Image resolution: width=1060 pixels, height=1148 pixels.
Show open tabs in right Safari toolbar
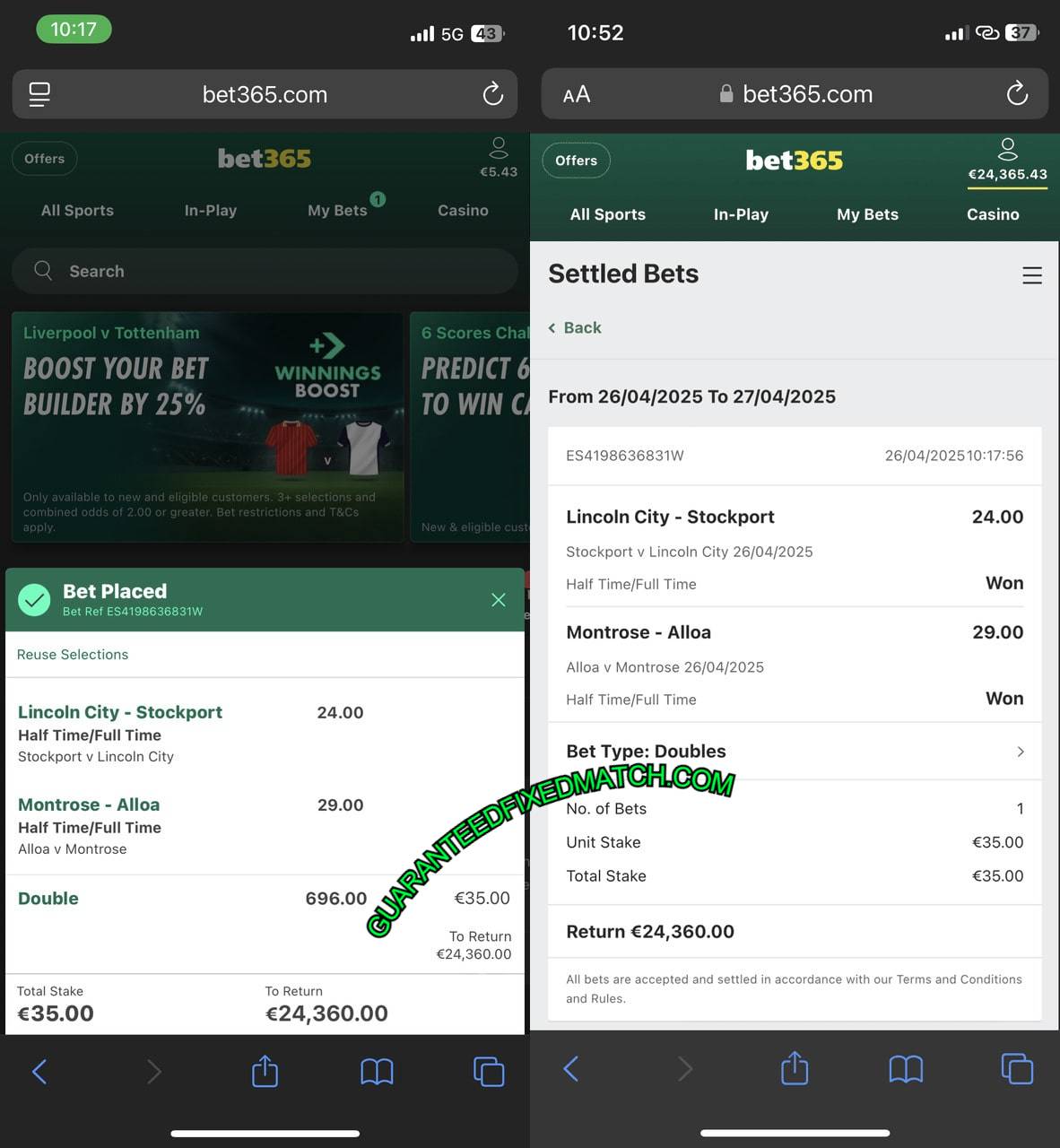click(1017, 1068)
